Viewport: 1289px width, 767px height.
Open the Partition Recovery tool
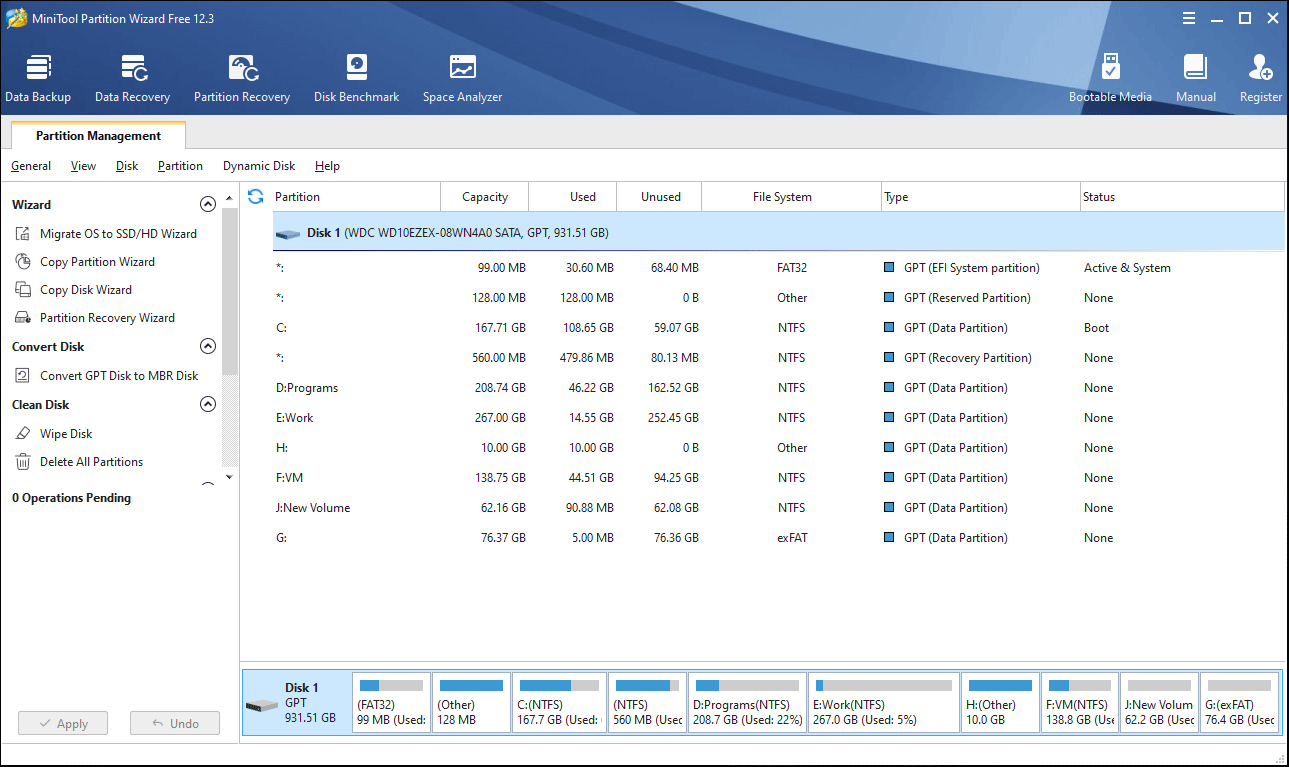click(x=242, y=79)
